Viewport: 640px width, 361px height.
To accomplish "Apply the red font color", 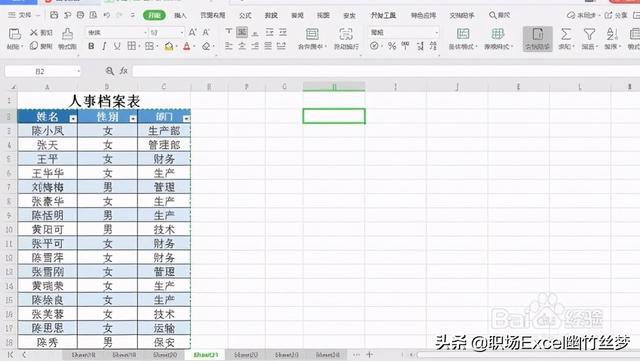I will (187, 47).
